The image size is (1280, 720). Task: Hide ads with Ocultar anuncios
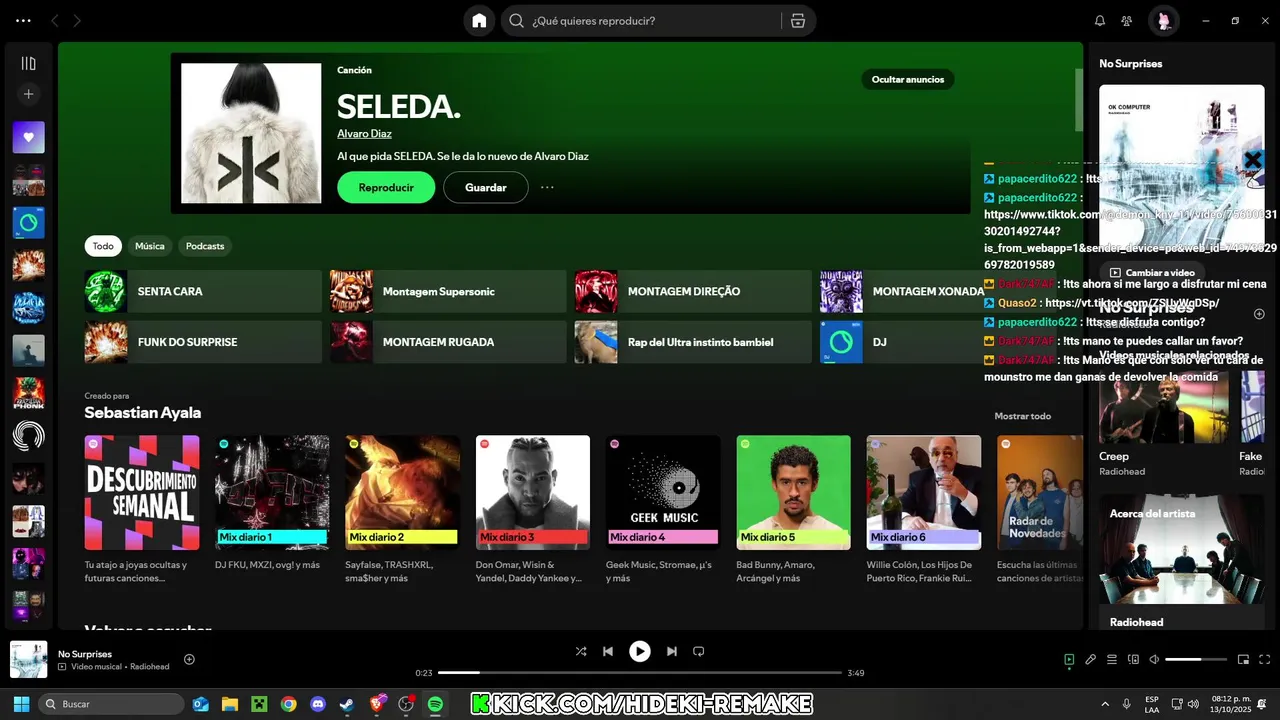coord(908,79)
